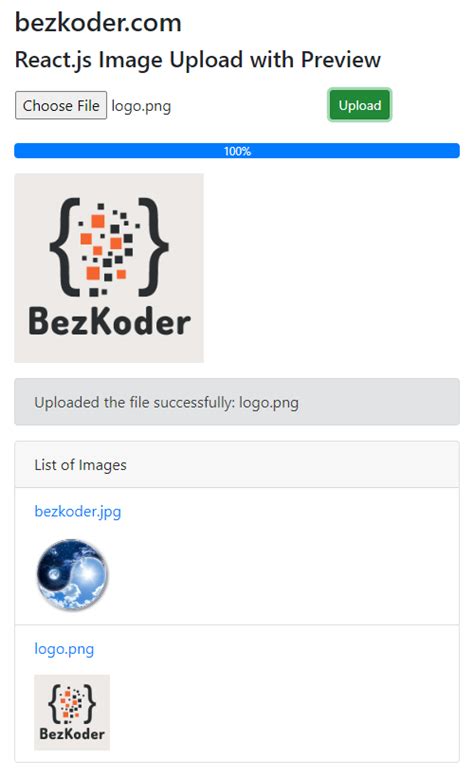Click the bezkoder.com heading

pos(98,23)
